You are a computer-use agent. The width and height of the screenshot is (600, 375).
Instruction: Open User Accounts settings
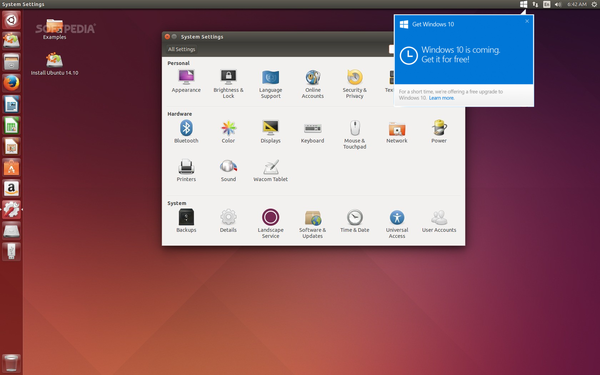tap(439, 221)
